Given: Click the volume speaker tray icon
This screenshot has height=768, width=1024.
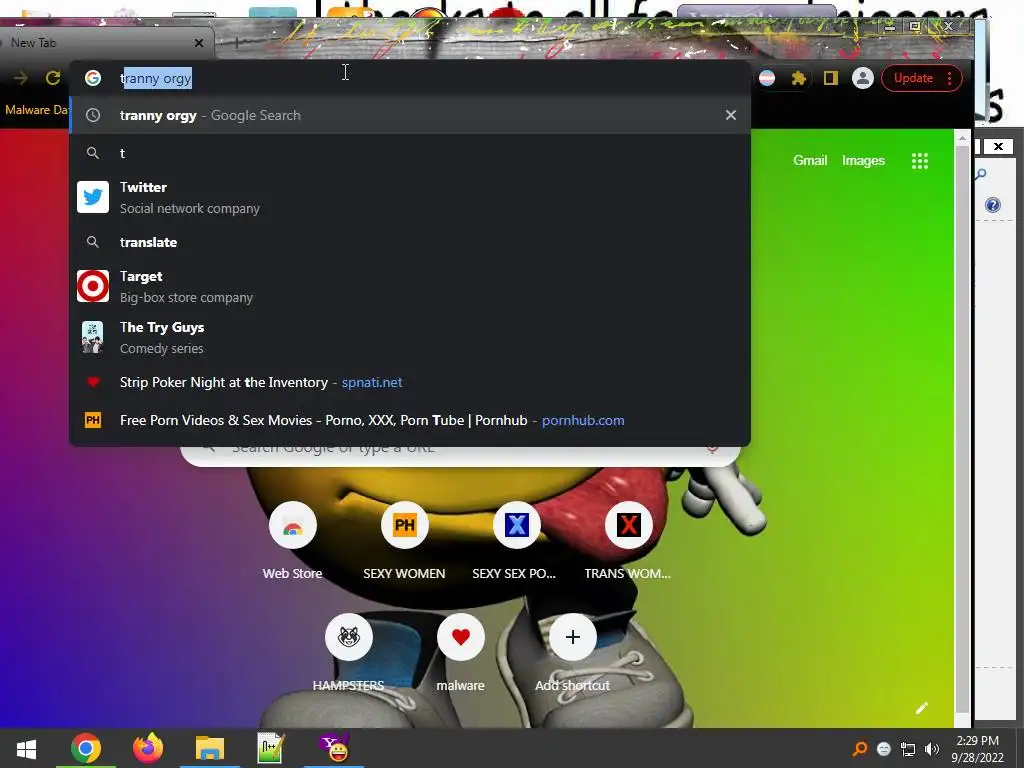Looking at the screenshot, I should tap(932, 749).
